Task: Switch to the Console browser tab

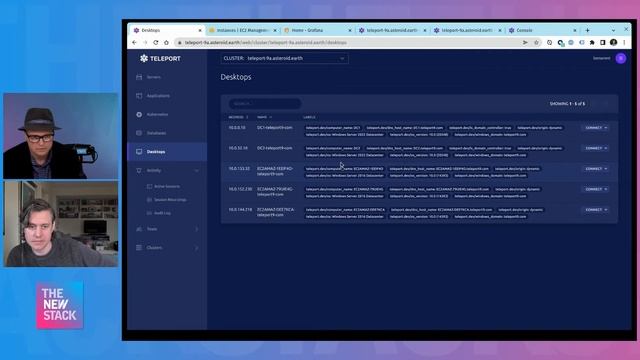Action: click(543, 30)
